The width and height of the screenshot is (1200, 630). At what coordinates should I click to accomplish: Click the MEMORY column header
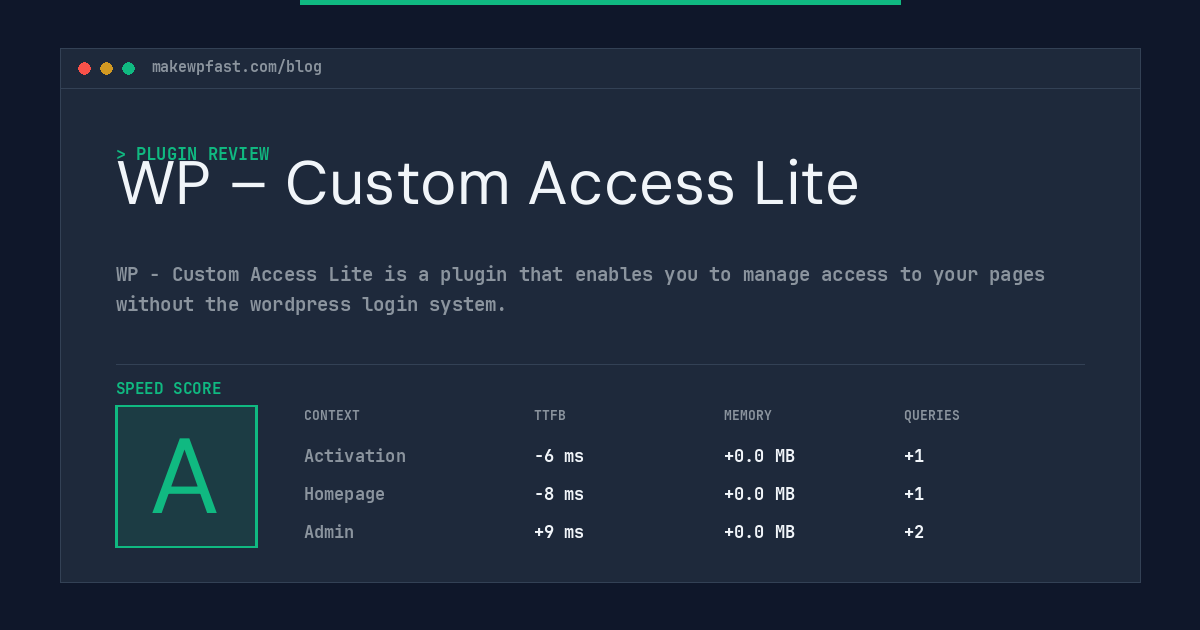748,416
